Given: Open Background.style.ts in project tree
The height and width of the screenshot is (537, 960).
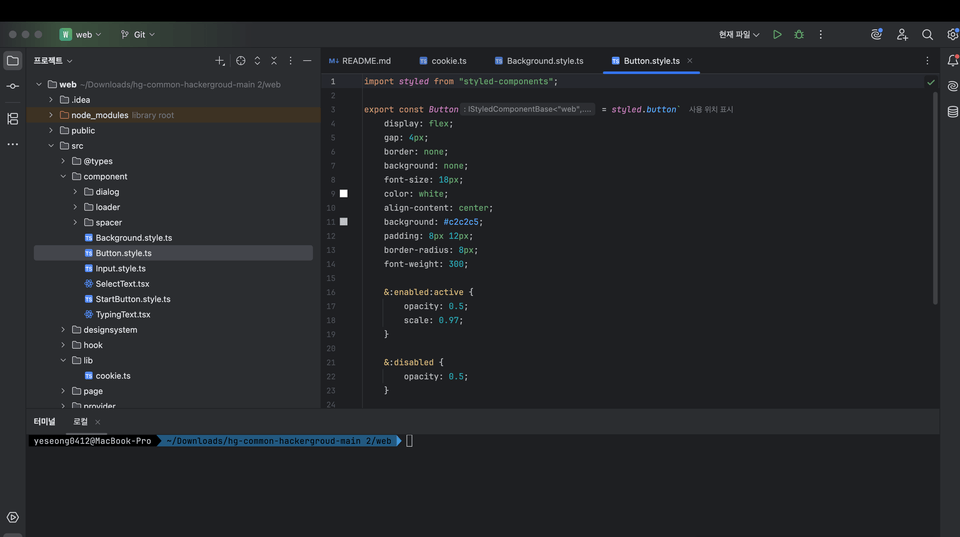Looking at the screenshot, I should [x=133, y=238].
